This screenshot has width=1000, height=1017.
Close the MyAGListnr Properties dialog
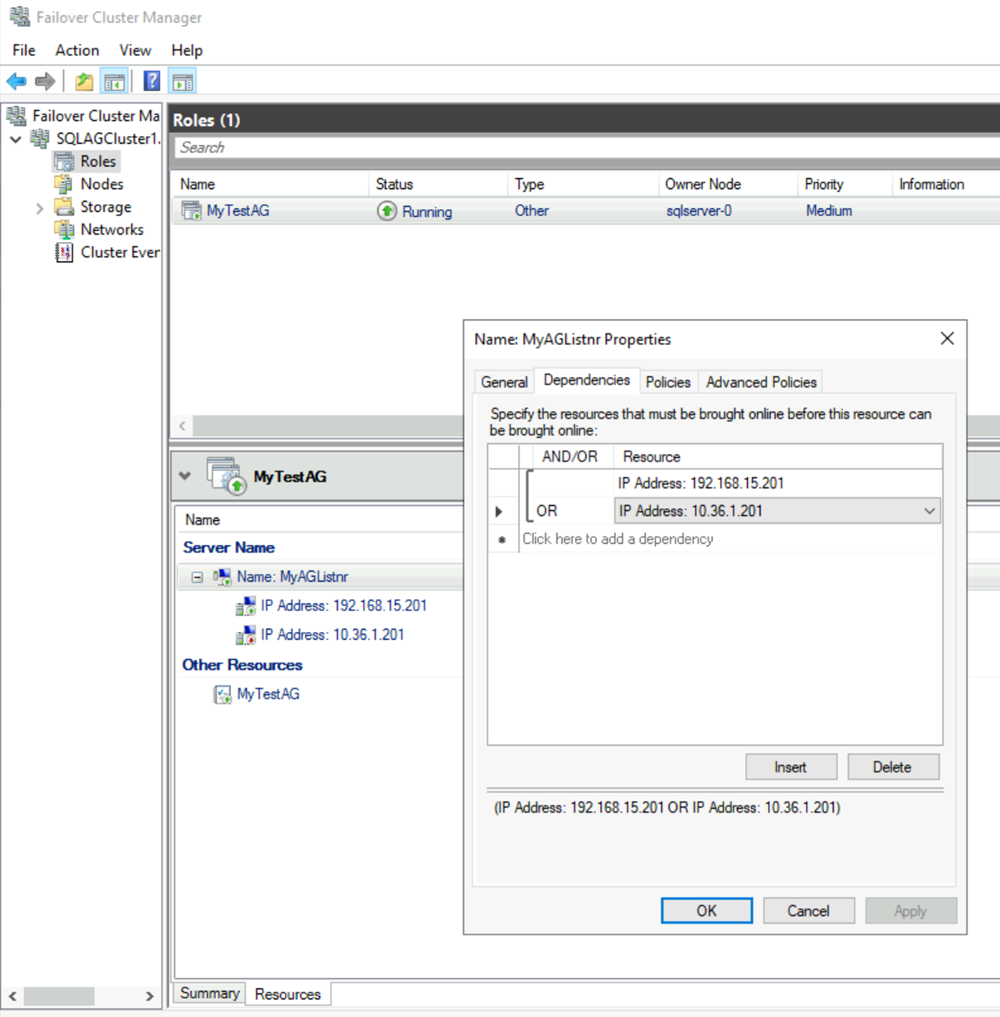coord(947,339)
